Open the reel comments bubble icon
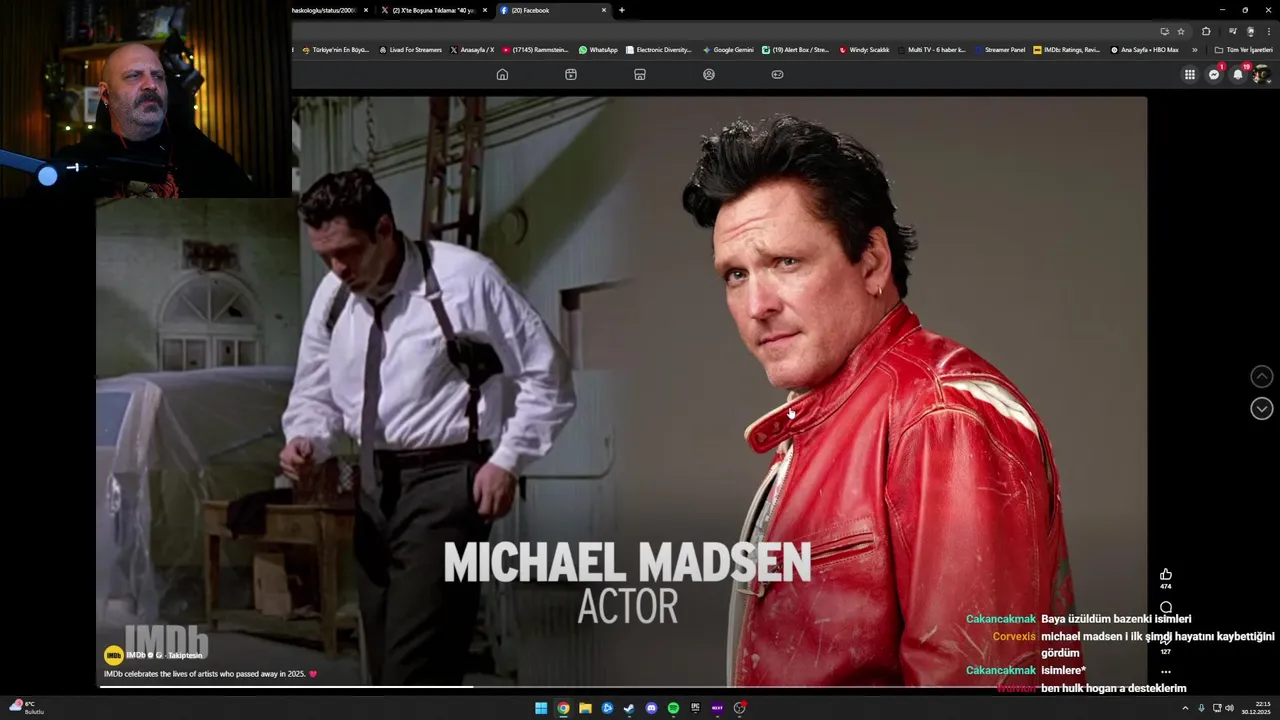 tap(1165, 607)
